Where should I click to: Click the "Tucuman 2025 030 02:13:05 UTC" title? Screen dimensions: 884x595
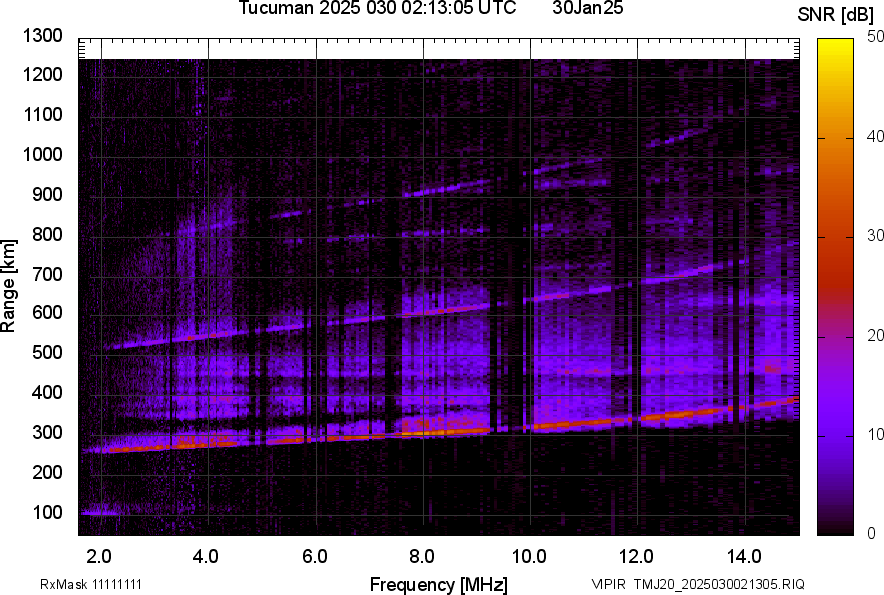tap(377, 9)
